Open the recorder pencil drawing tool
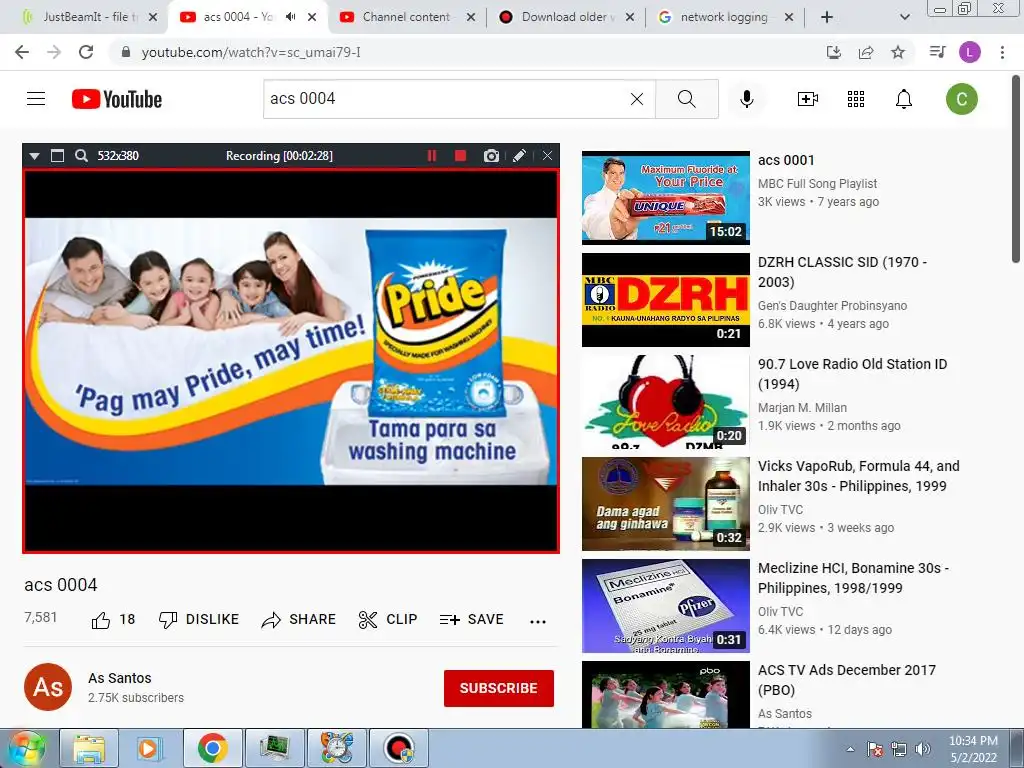This screenshot has width=1024, height=768. pyautogui.click(x=519, y=155)
